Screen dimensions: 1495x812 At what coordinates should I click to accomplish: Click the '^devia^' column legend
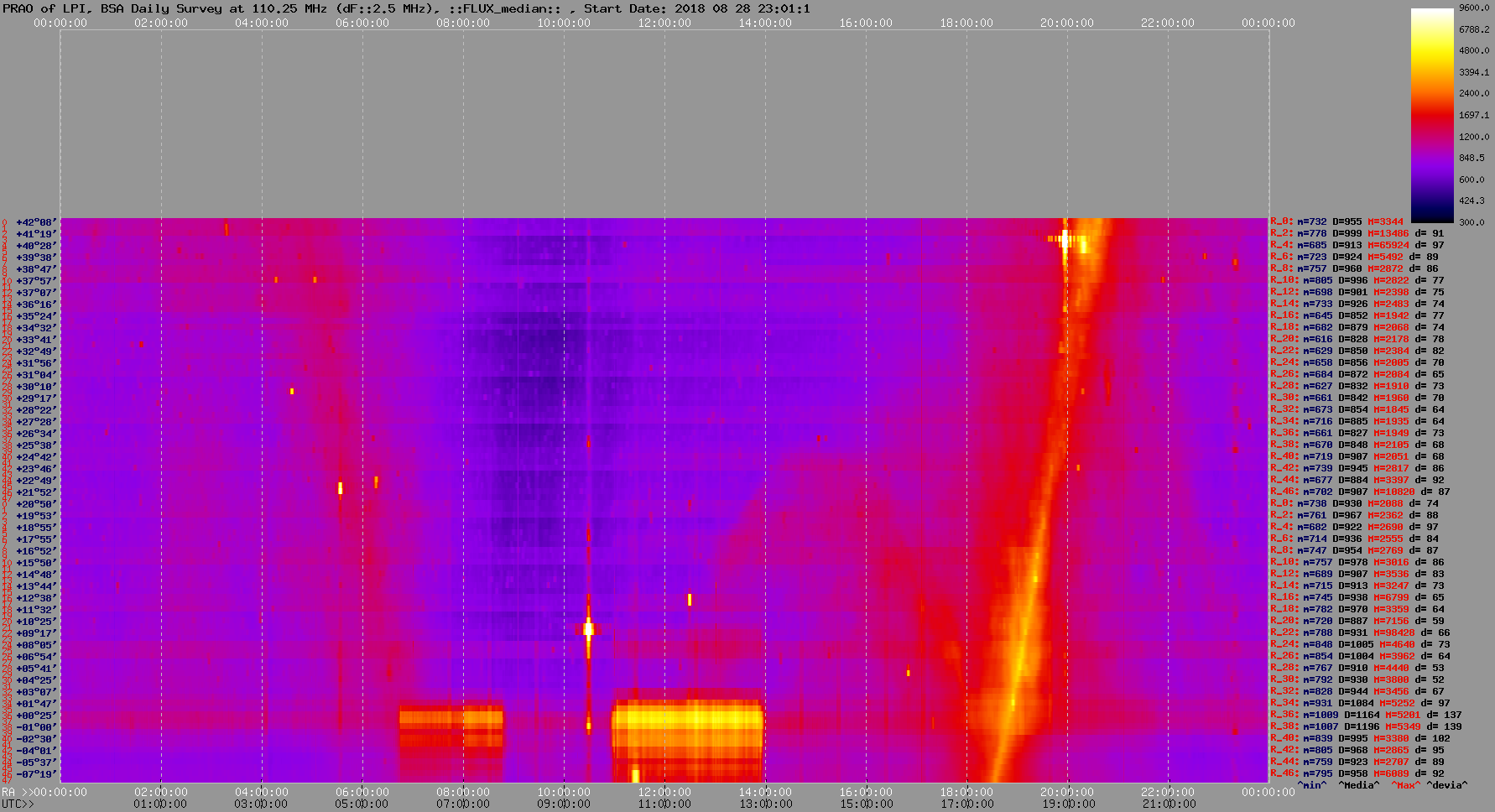click(1448, 786)
